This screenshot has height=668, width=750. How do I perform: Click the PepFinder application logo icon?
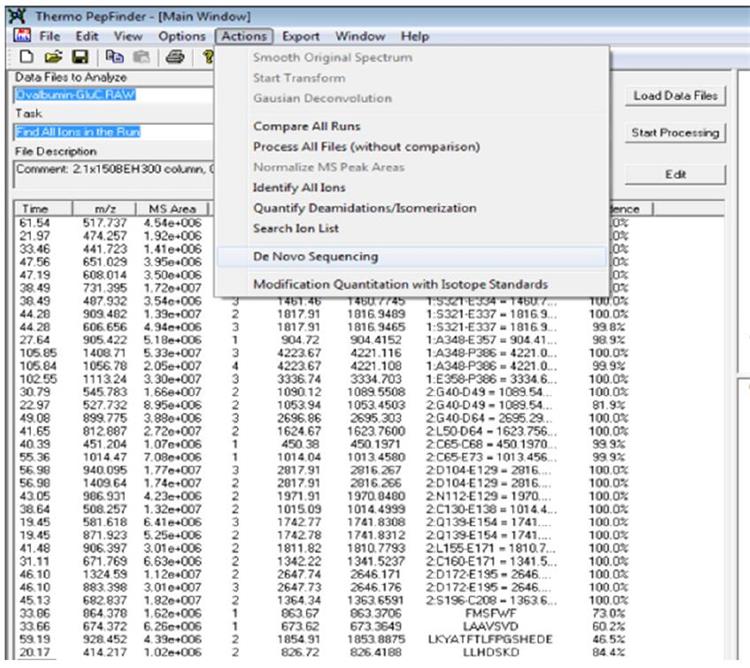(17, 16)
